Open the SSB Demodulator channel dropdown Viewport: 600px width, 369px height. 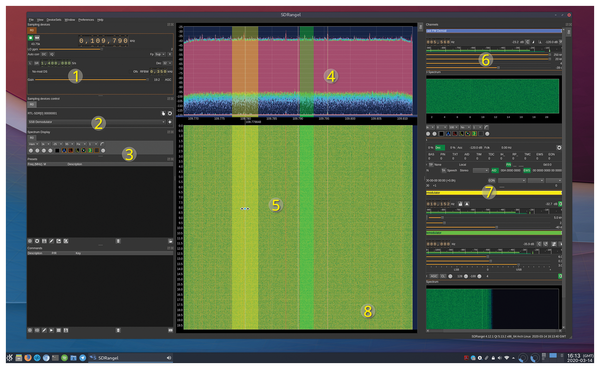click(96, 122)
